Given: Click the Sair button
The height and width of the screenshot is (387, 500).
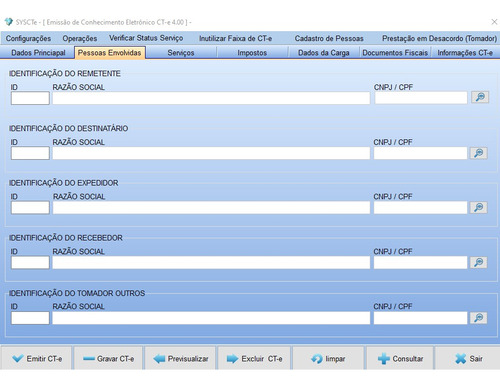Looking at the screenshot, I should pyautogui.click(x=468, y=359).
